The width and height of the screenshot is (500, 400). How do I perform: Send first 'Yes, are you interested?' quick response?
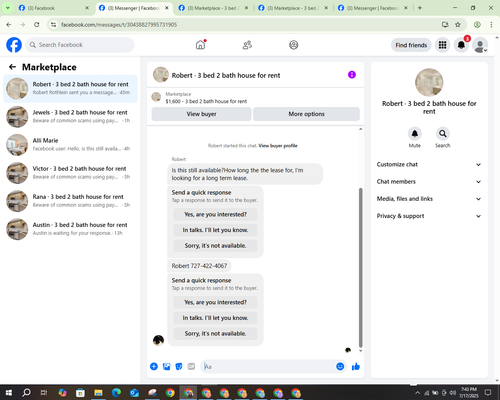tap(215, 214)
